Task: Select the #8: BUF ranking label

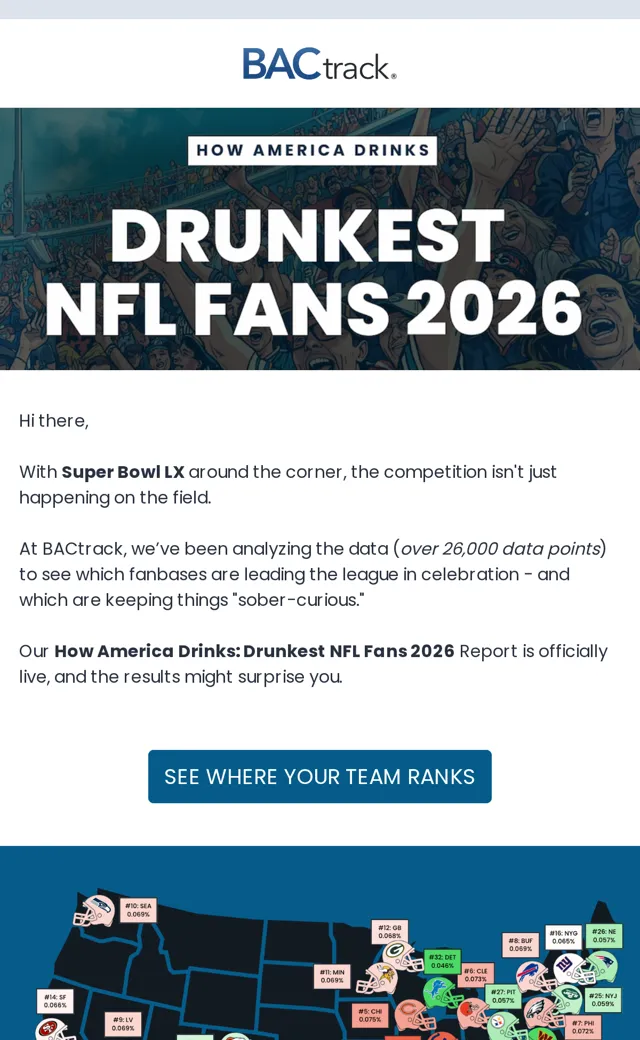Action: click(521, 944)
